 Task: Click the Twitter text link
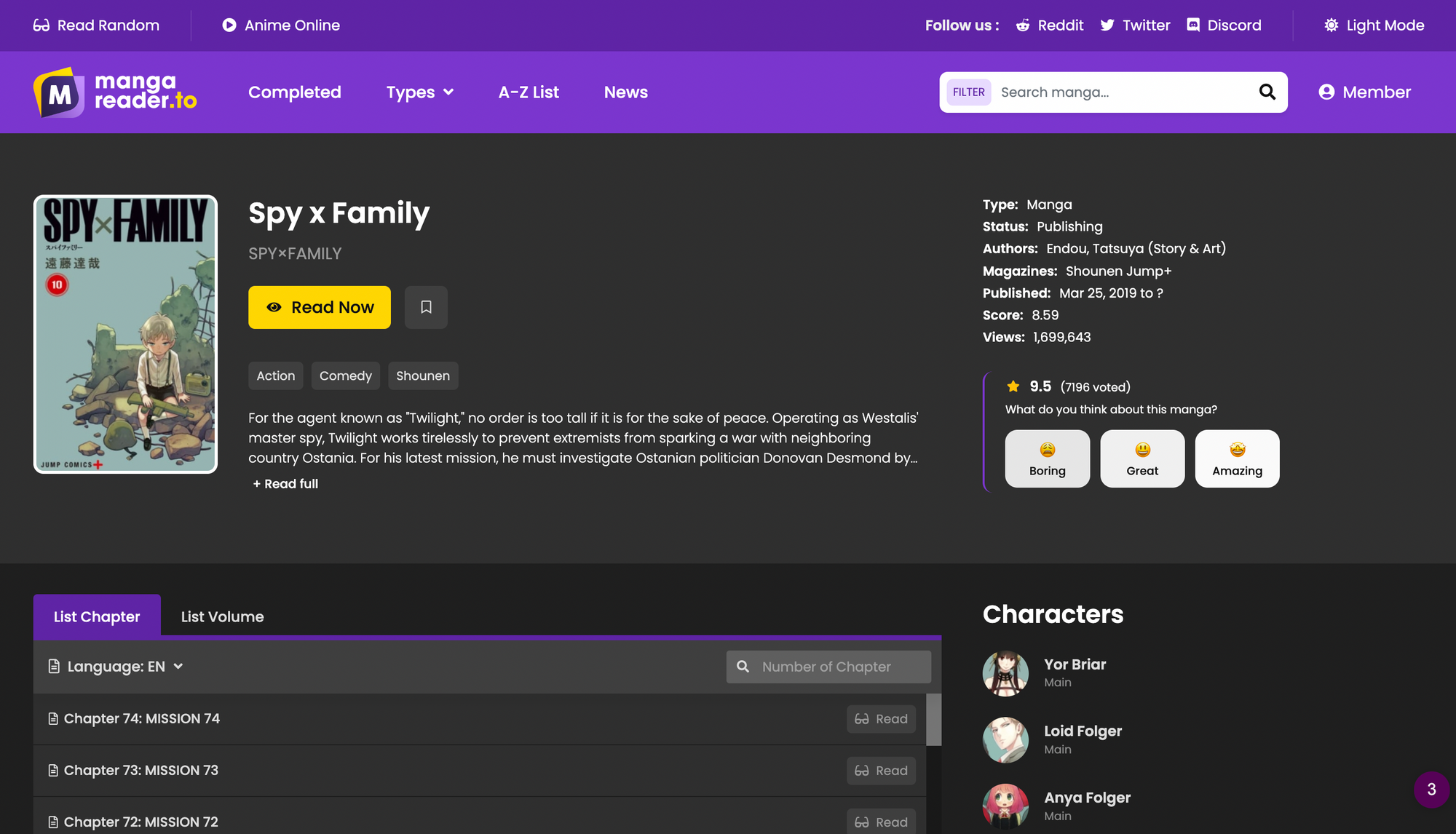click(x=1147, y=25)
